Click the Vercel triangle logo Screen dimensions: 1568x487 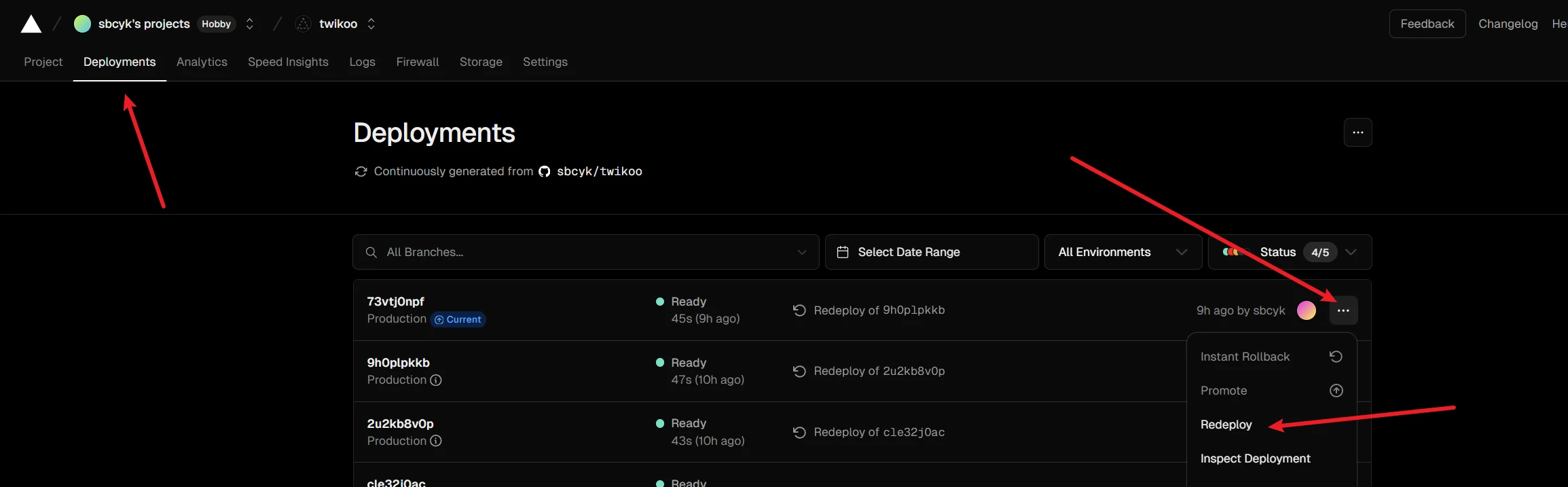click(x=31, y=24)
